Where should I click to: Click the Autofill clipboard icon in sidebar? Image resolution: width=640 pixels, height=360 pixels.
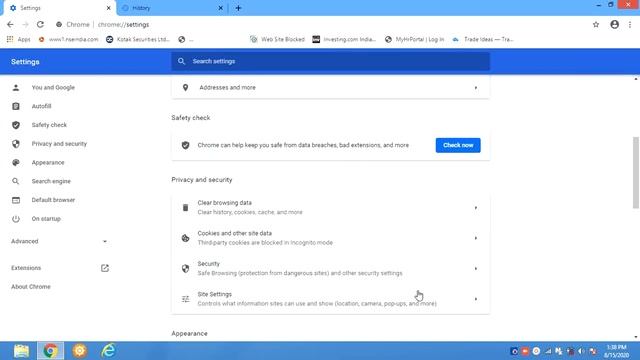click(16, 106)
